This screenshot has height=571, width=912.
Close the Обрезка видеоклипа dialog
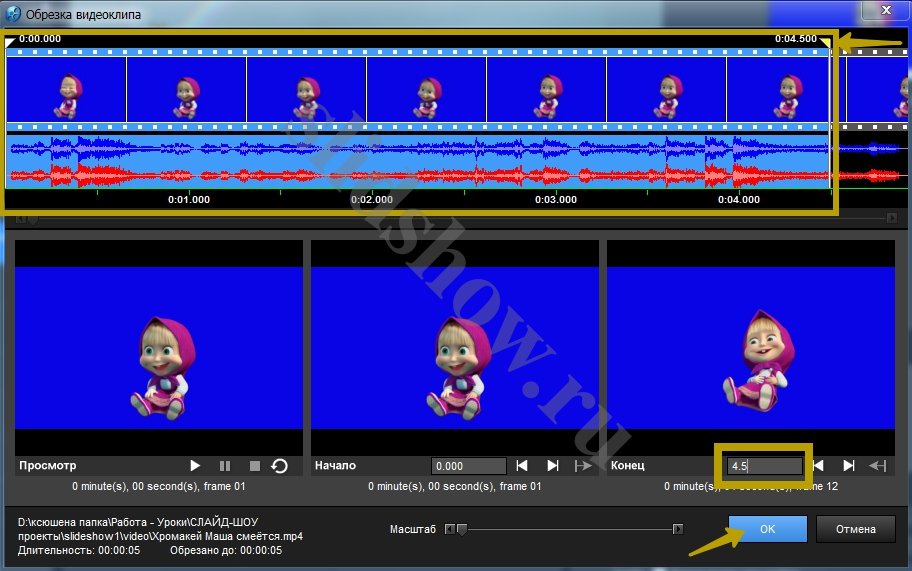point(886,10)
